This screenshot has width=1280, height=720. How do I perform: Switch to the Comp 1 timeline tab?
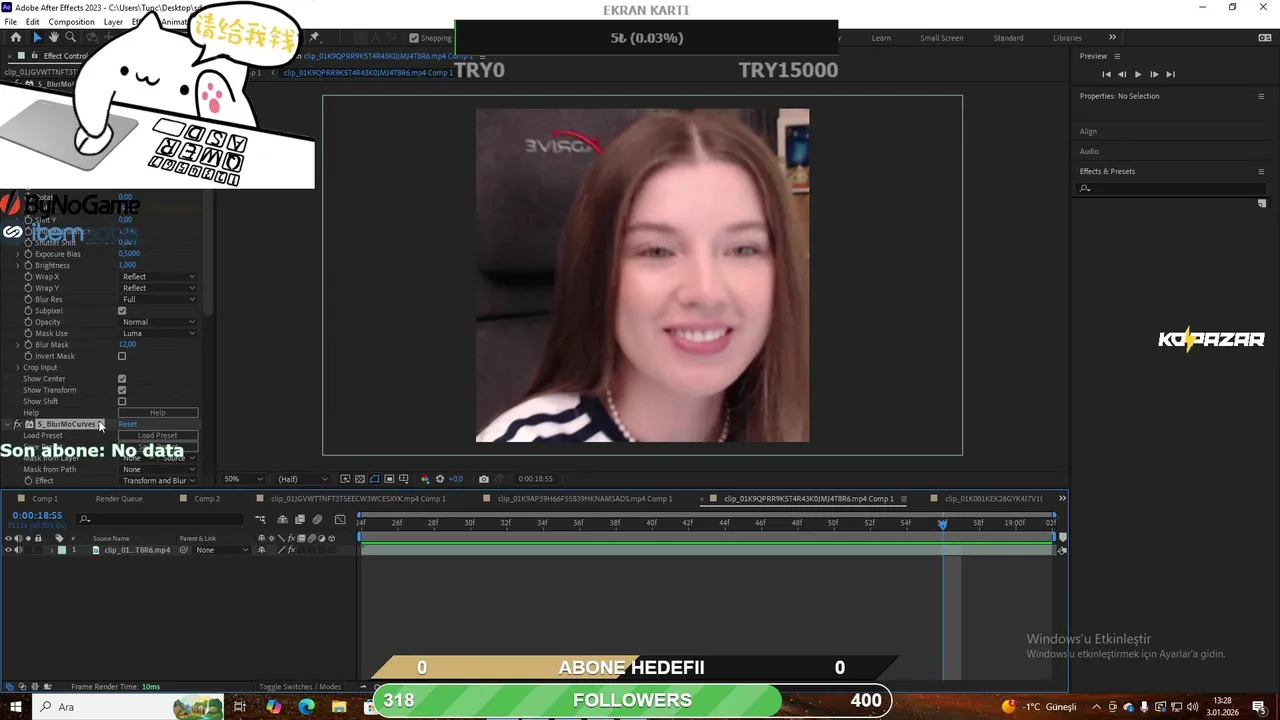[44, 498]
